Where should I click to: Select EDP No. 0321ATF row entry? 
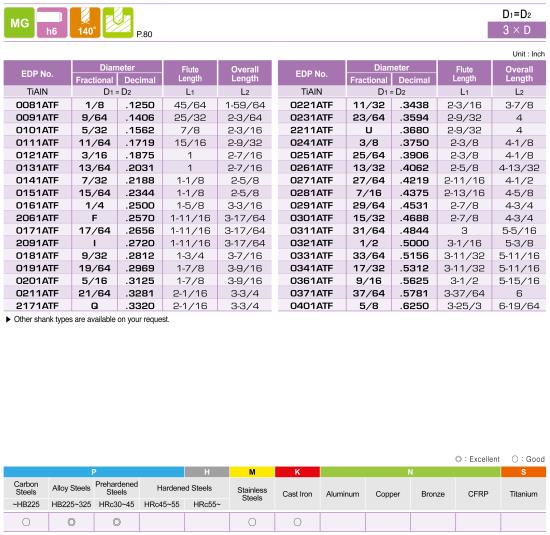(311, 243)
